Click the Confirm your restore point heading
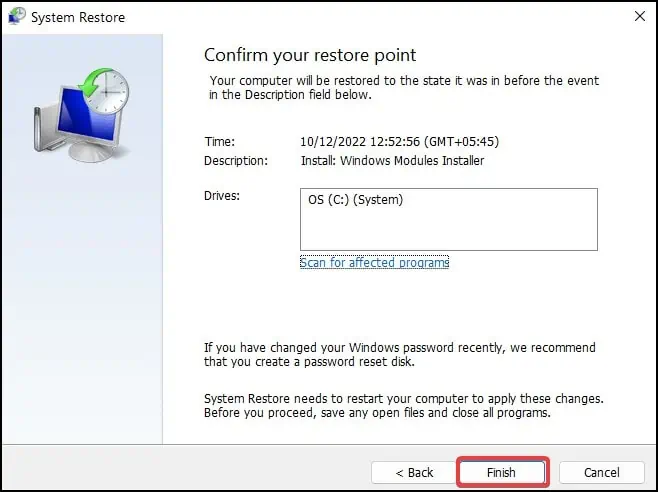This screenshot has height=492, width=658. tap(310, 54)
